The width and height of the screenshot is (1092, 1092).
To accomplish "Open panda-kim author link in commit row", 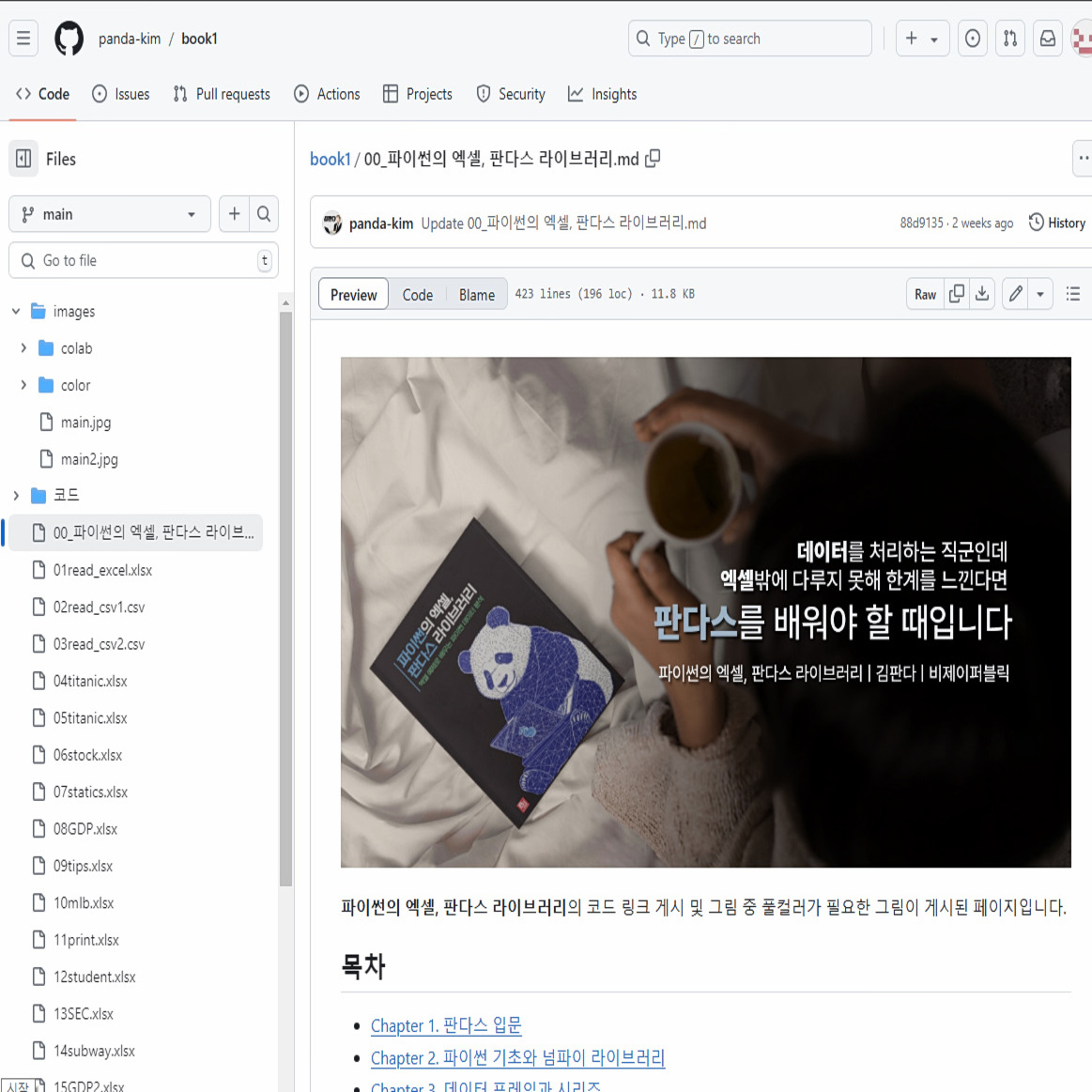I will [x=381, y=223].
